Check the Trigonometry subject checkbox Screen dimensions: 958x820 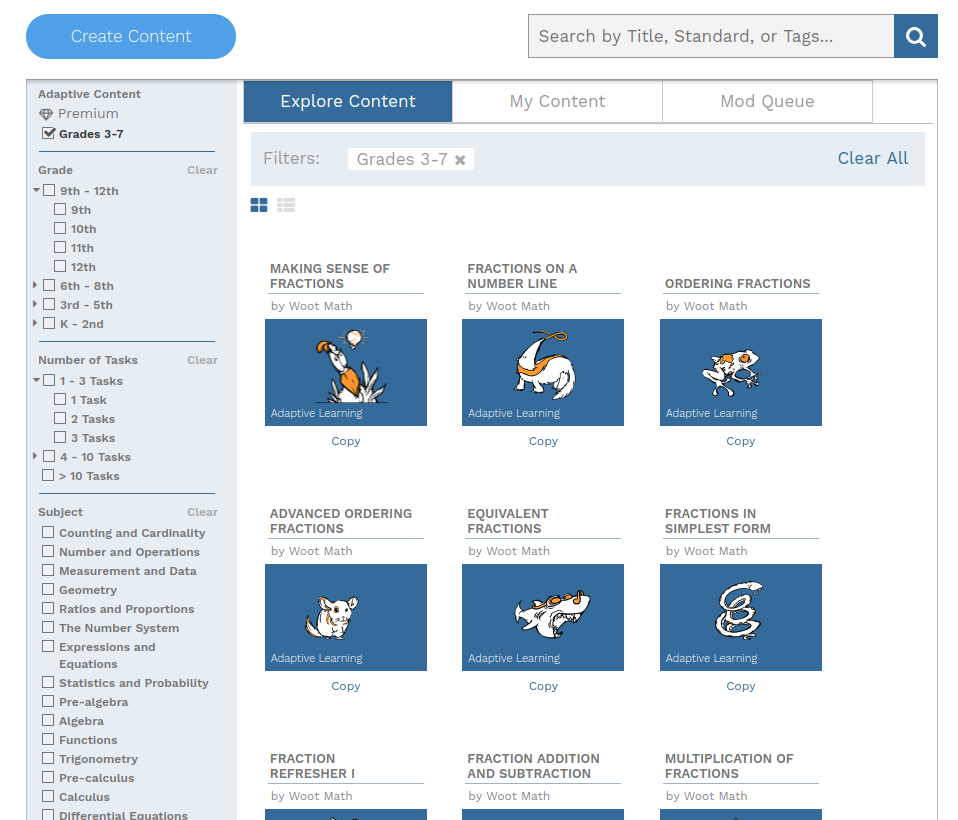click(48, 758)
